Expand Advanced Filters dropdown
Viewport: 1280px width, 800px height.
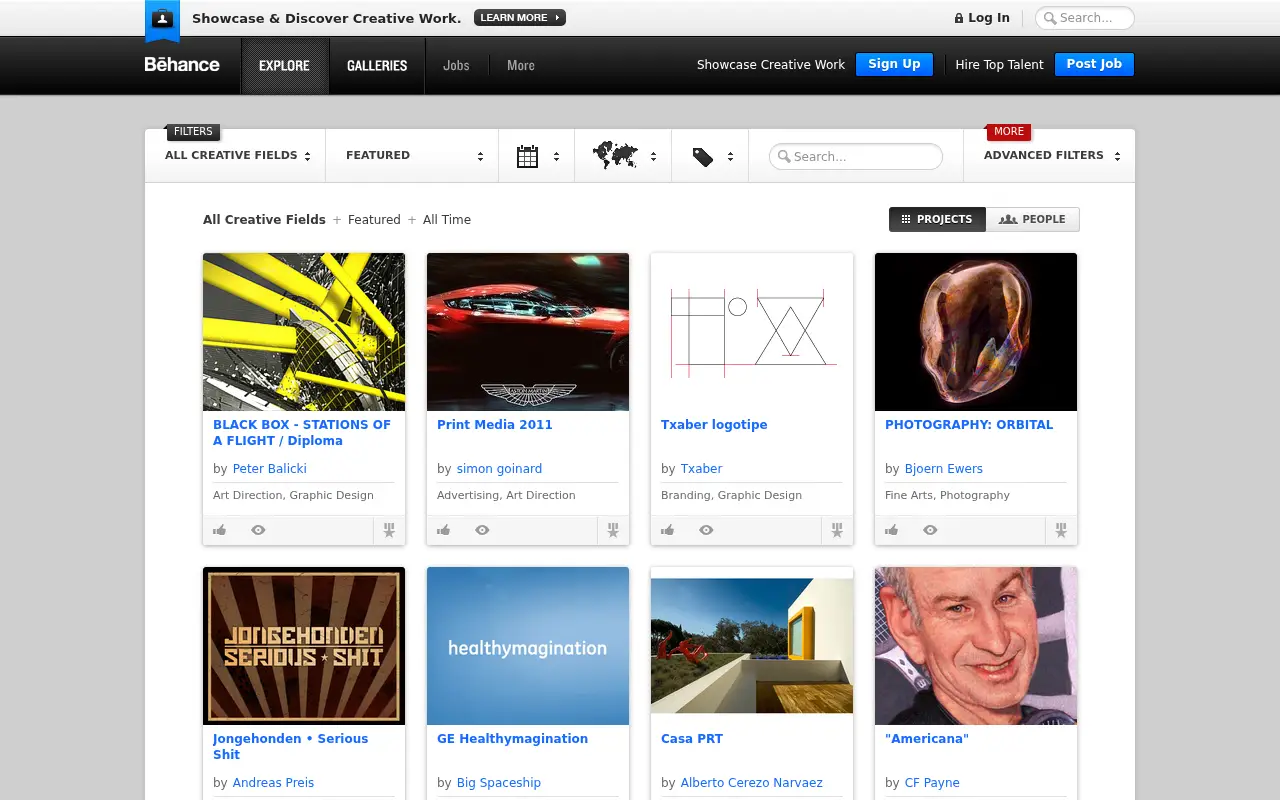point(1050,155)
